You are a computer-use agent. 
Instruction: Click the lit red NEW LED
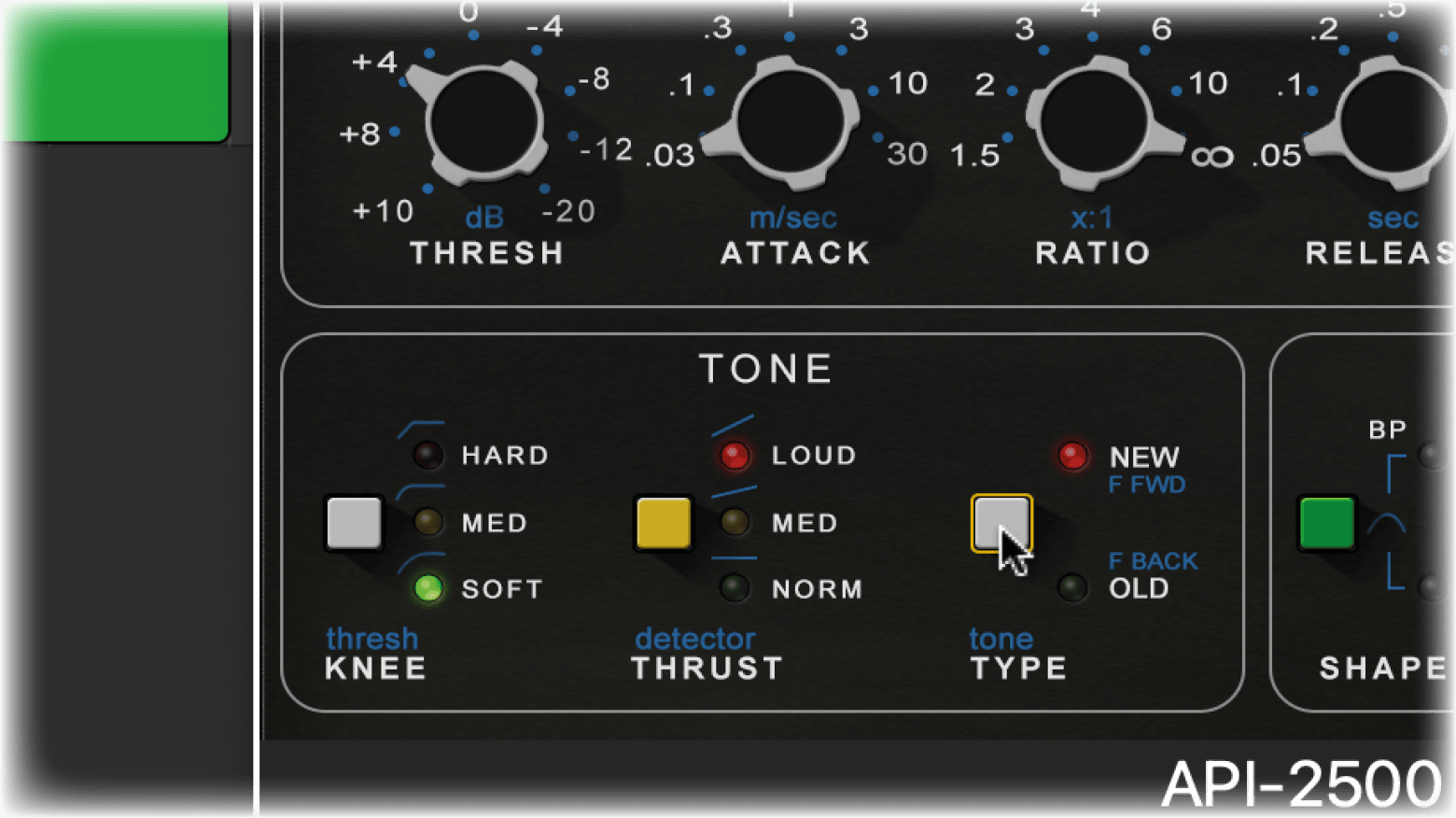(x=1072, y=456)
